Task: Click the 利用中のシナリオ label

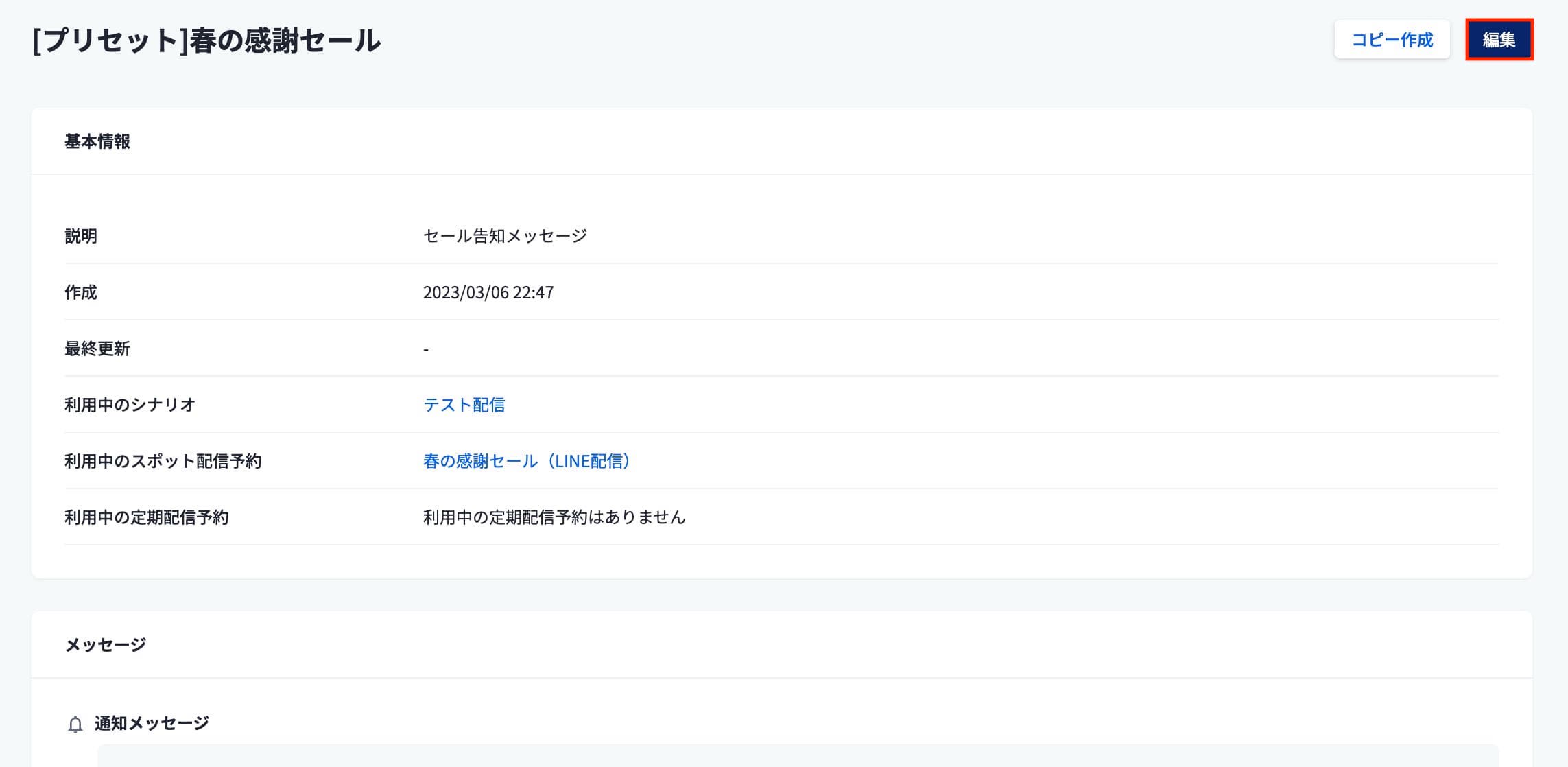Action: (130, 405)
